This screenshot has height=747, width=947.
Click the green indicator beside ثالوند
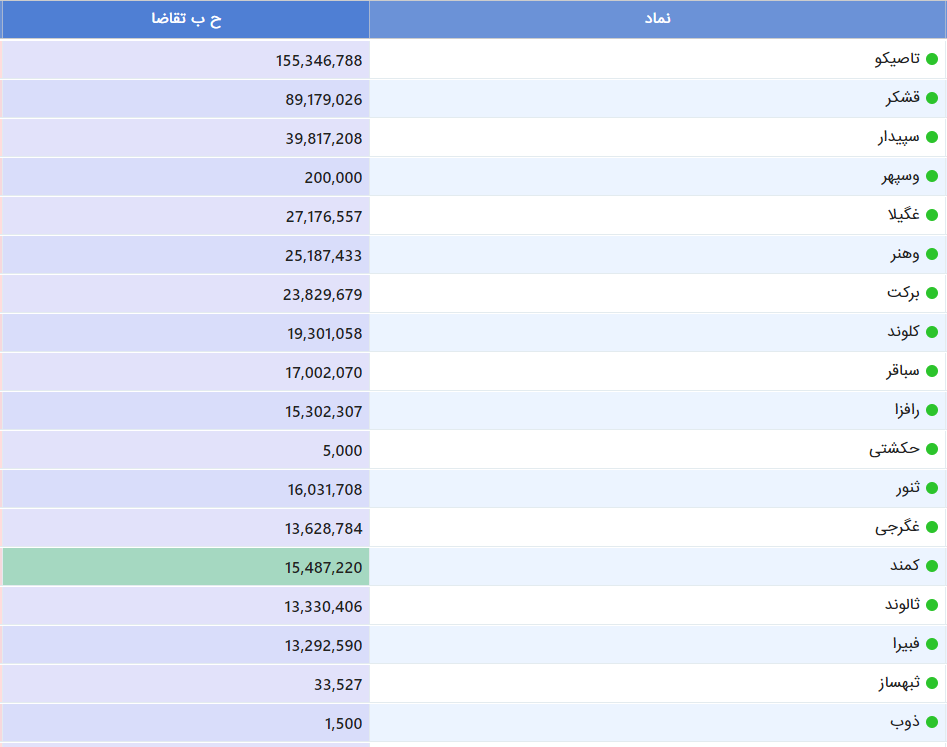[931, 605]
